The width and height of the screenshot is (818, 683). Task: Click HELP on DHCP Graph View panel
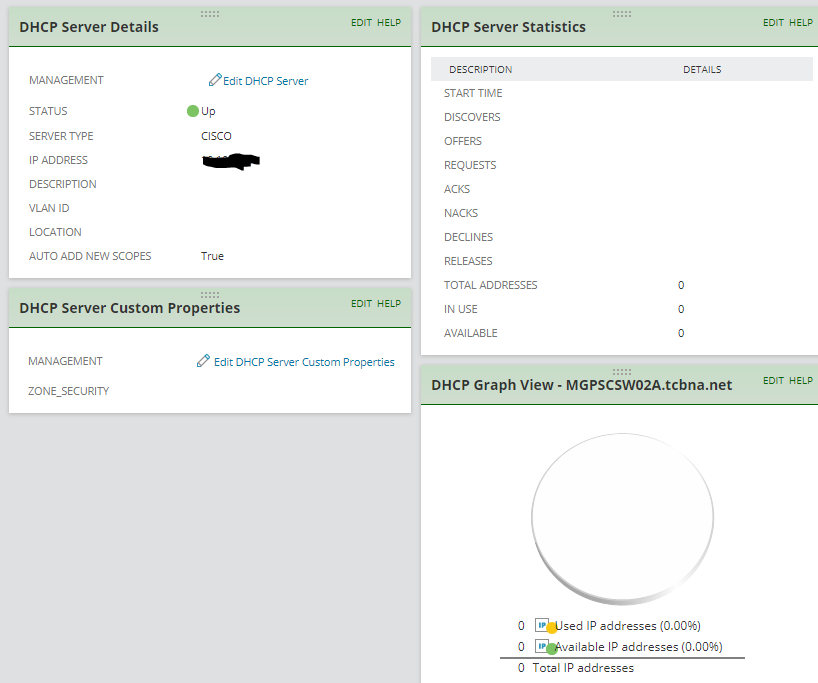pos(801,380)
